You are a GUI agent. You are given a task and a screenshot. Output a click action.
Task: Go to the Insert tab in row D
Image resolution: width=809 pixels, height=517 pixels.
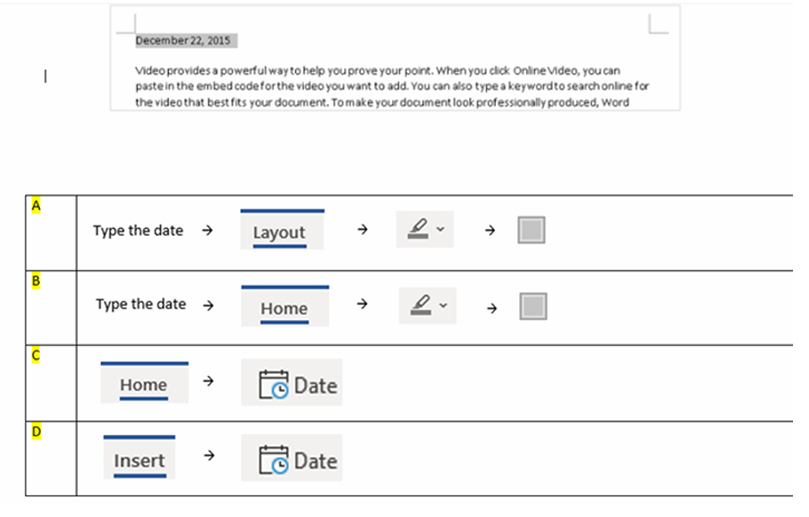coord(139,461)
